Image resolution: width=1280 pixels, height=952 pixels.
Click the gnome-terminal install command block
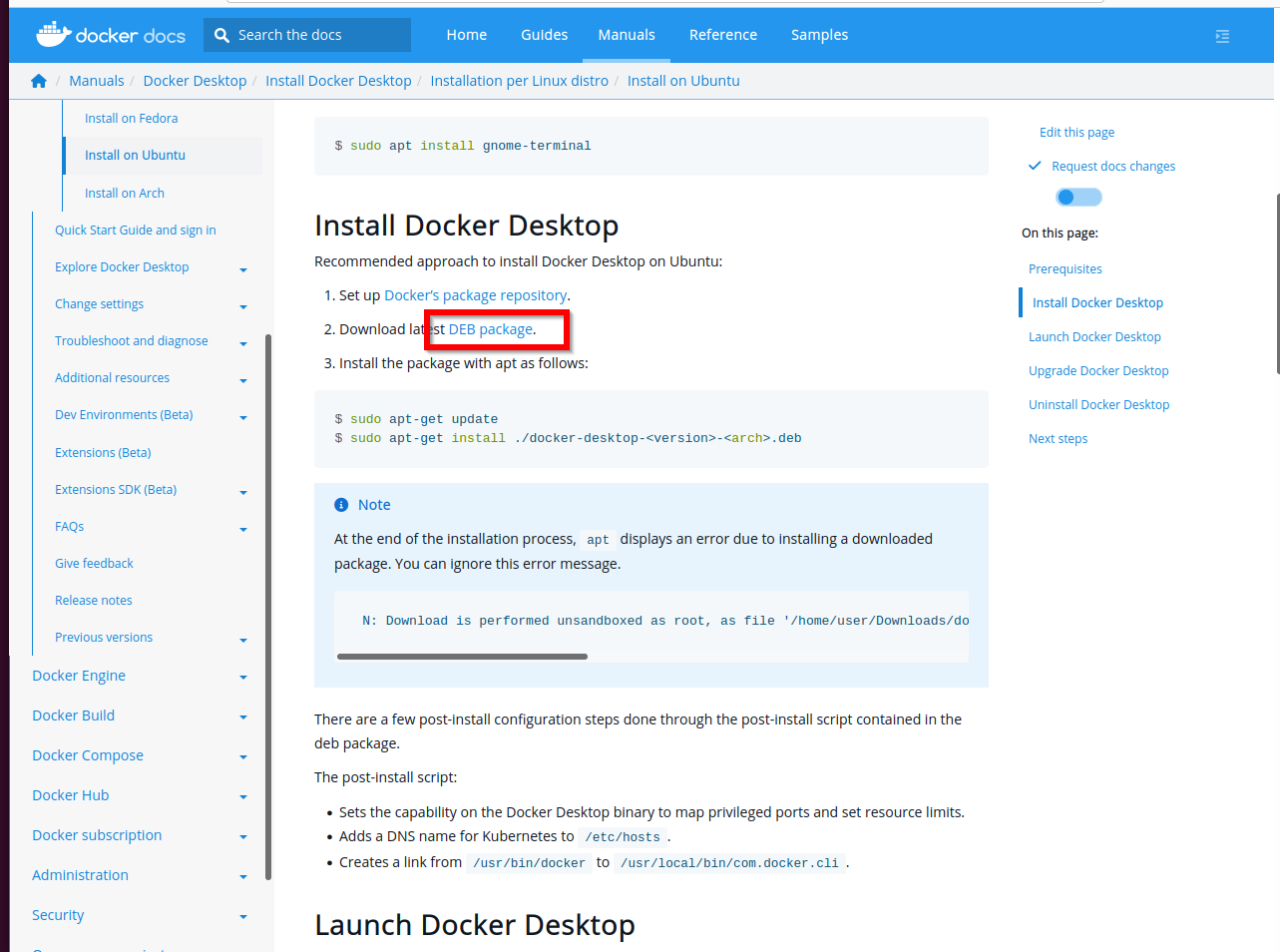coord(651,146)
